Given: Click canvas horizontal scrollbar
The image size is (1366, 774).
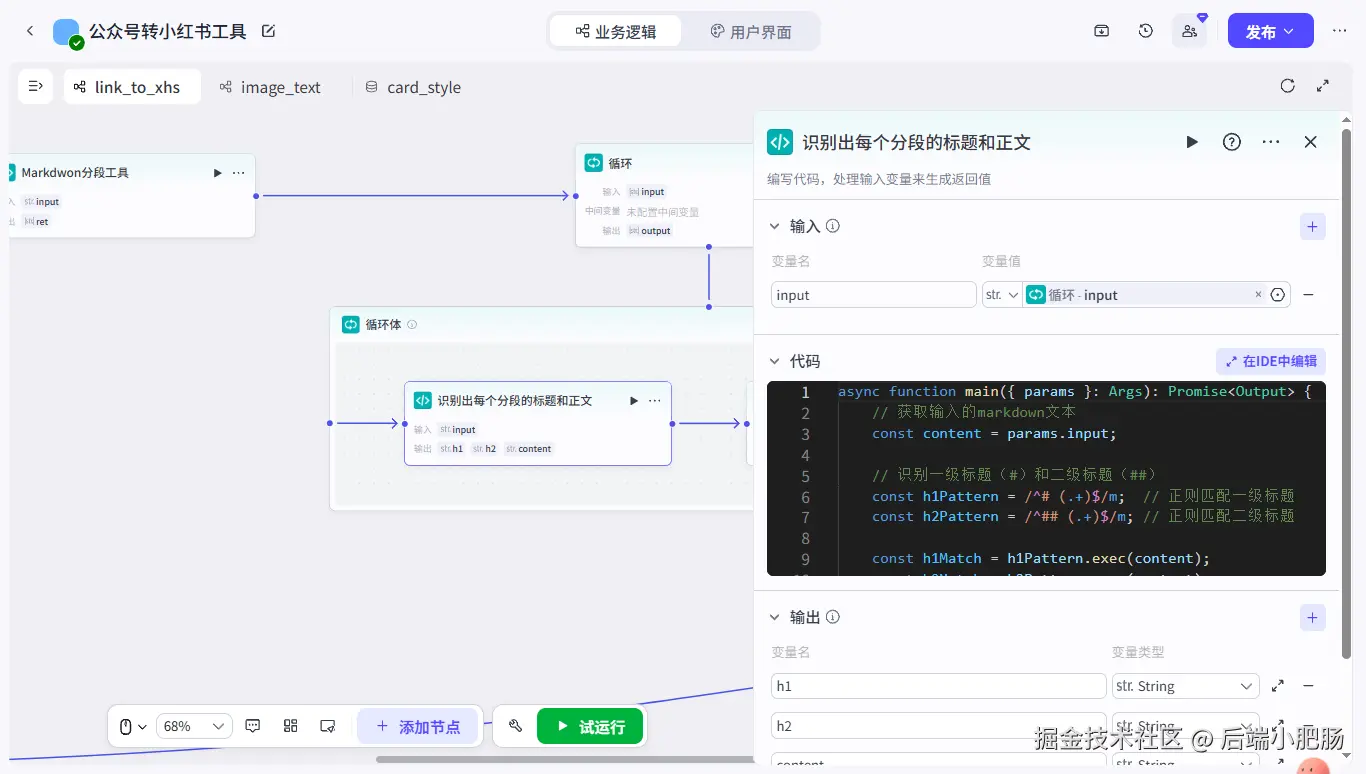Looking at the screenshot, I should point(565,759).
